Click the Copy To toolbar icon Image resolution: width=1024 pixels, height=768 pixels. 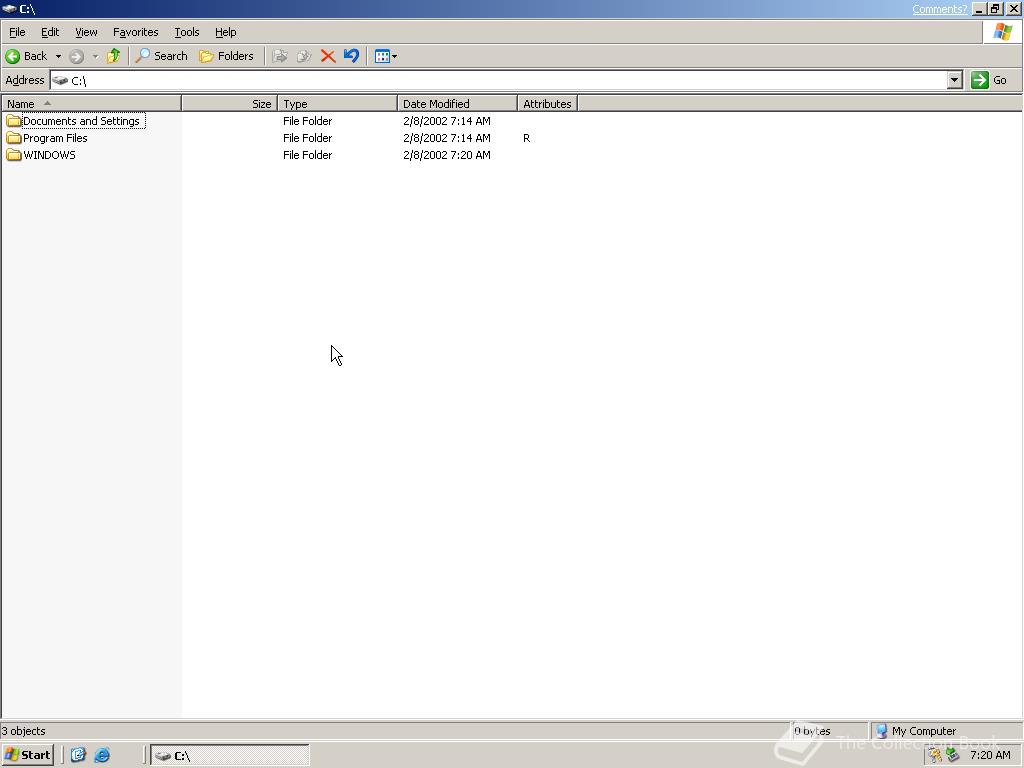click(304, 56)
